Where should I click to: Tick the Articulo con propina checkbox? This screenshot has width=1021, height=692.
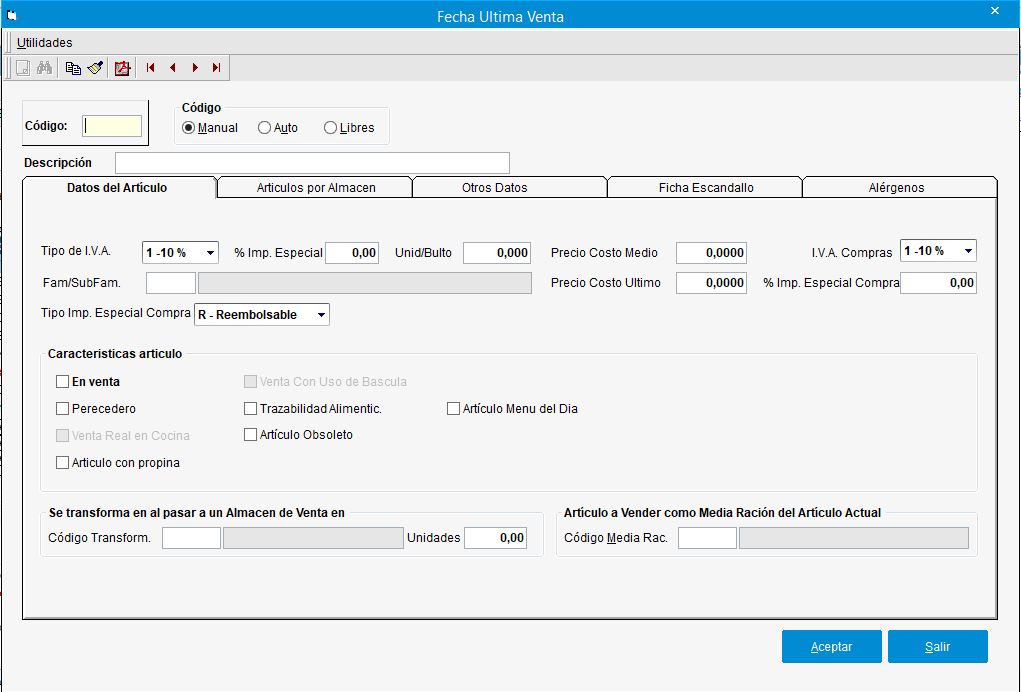point(63,463)
